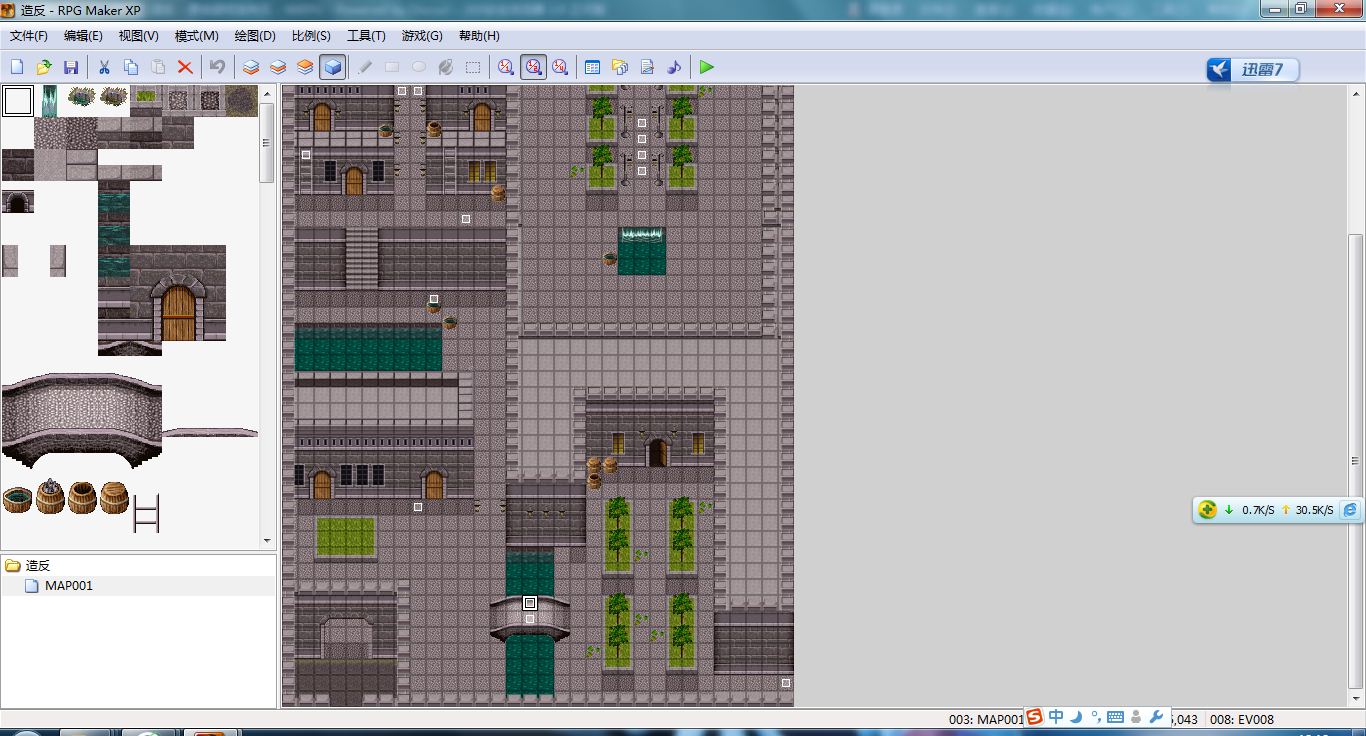Open the 文件(F) menu

[29, 36]
